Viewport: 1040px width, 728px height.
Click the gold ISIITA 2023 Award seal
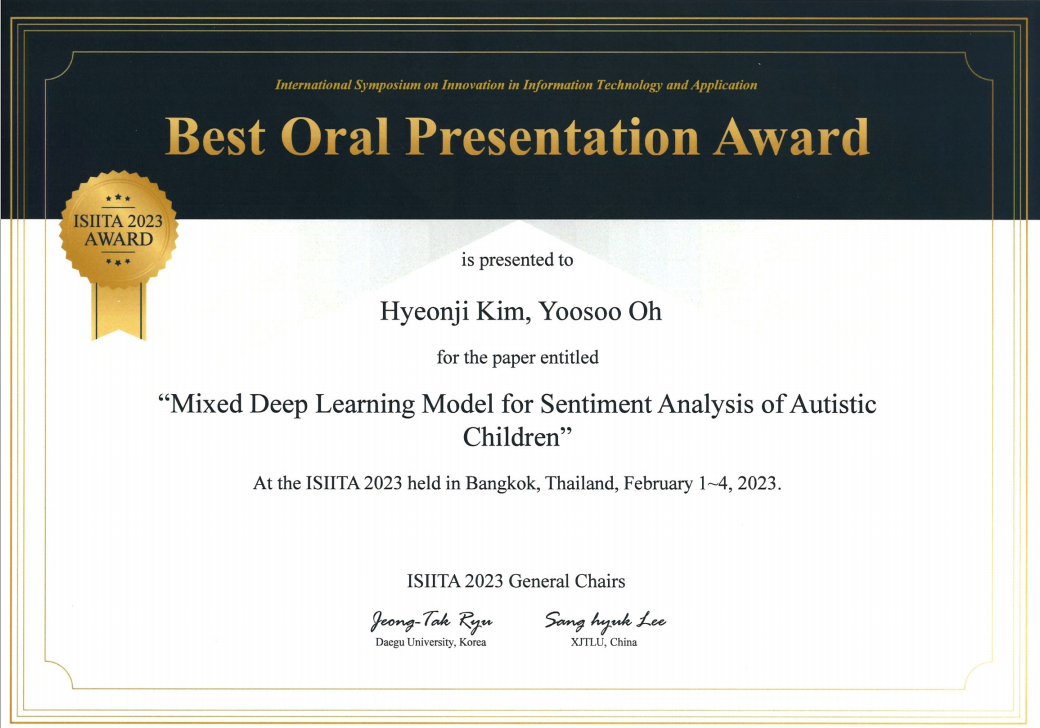click(119, 230)
